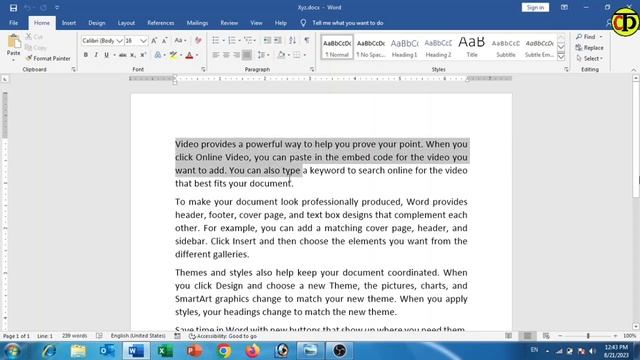
Task: Open PowerPoint from the taskbar
Action: pos(194,351)
